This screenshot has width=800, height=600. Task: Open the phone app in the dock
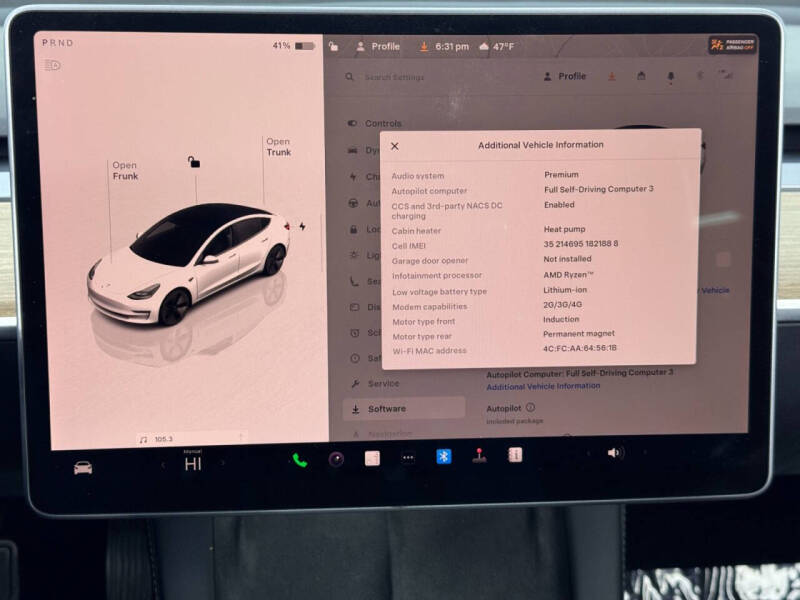[x=298, y=461]
